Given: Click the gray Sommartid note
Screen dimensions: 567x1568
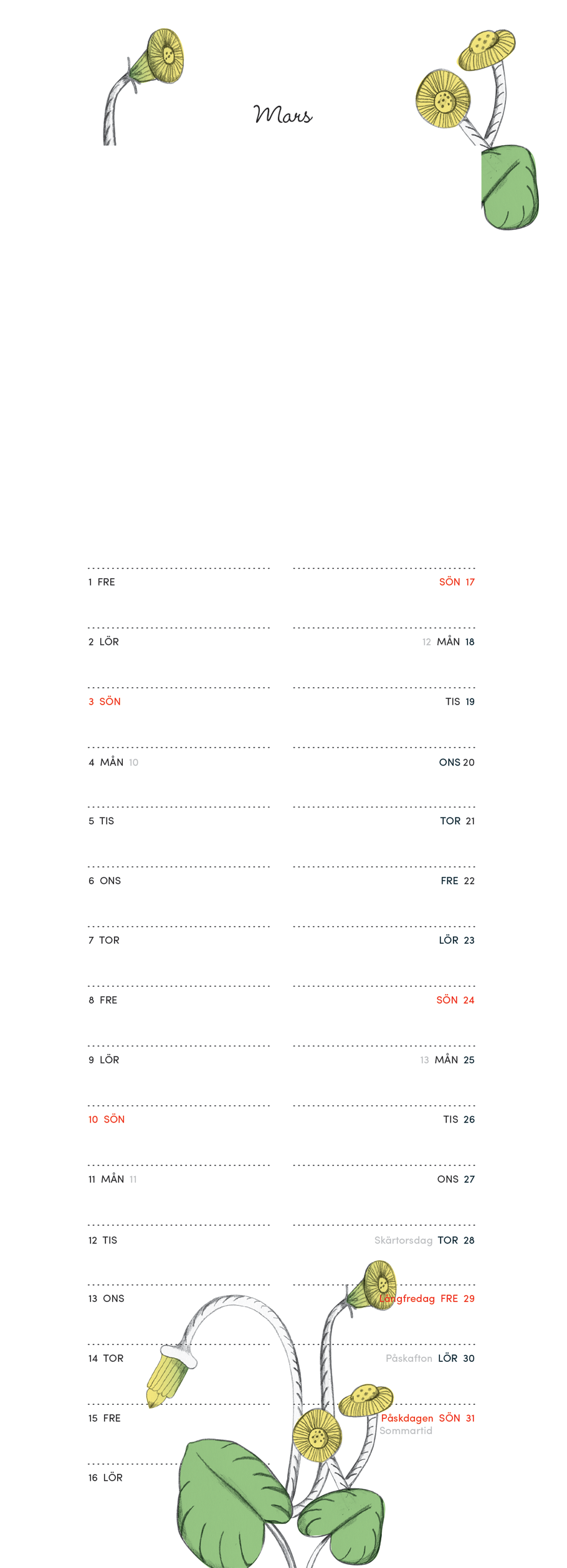Looking at the screenshot, I should coord(406,1430).
